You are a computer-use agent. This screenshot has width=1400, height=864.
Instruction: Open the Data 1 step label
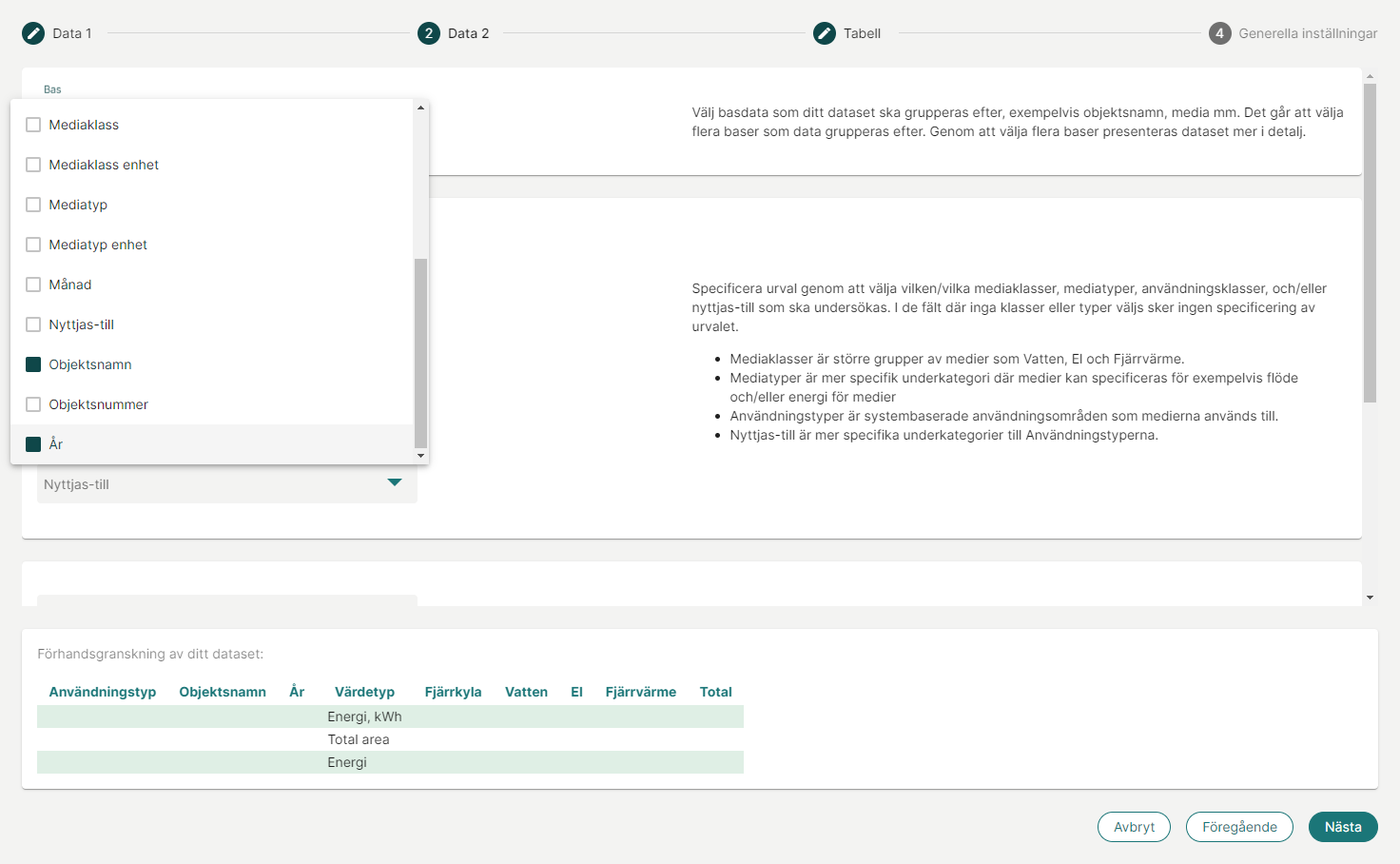pos(72,33)
